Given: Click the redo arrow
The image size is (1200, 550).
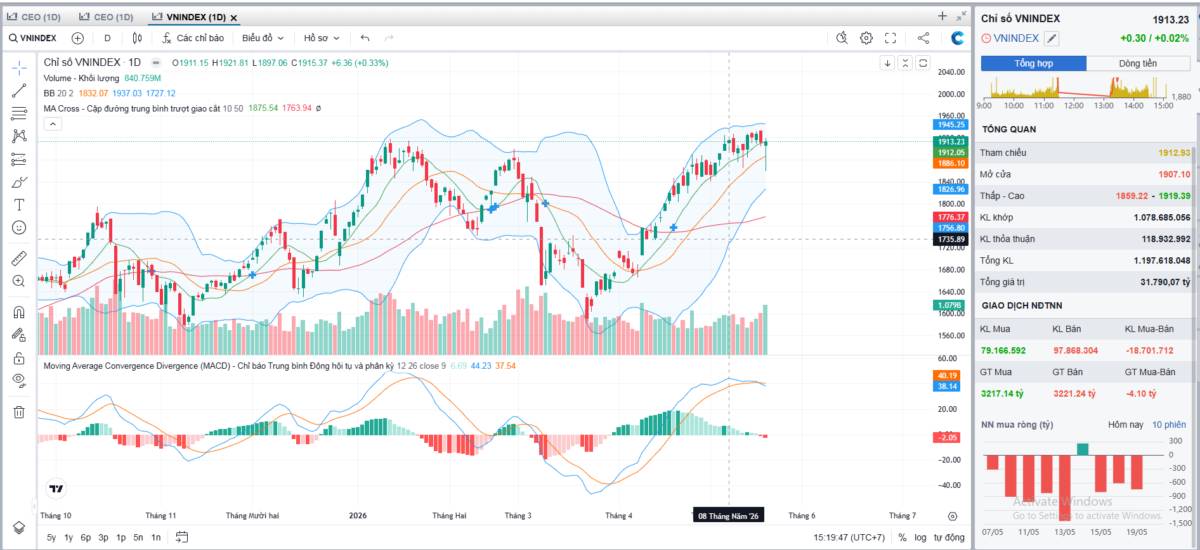Looking at the screenshot, I should [389, 38].
